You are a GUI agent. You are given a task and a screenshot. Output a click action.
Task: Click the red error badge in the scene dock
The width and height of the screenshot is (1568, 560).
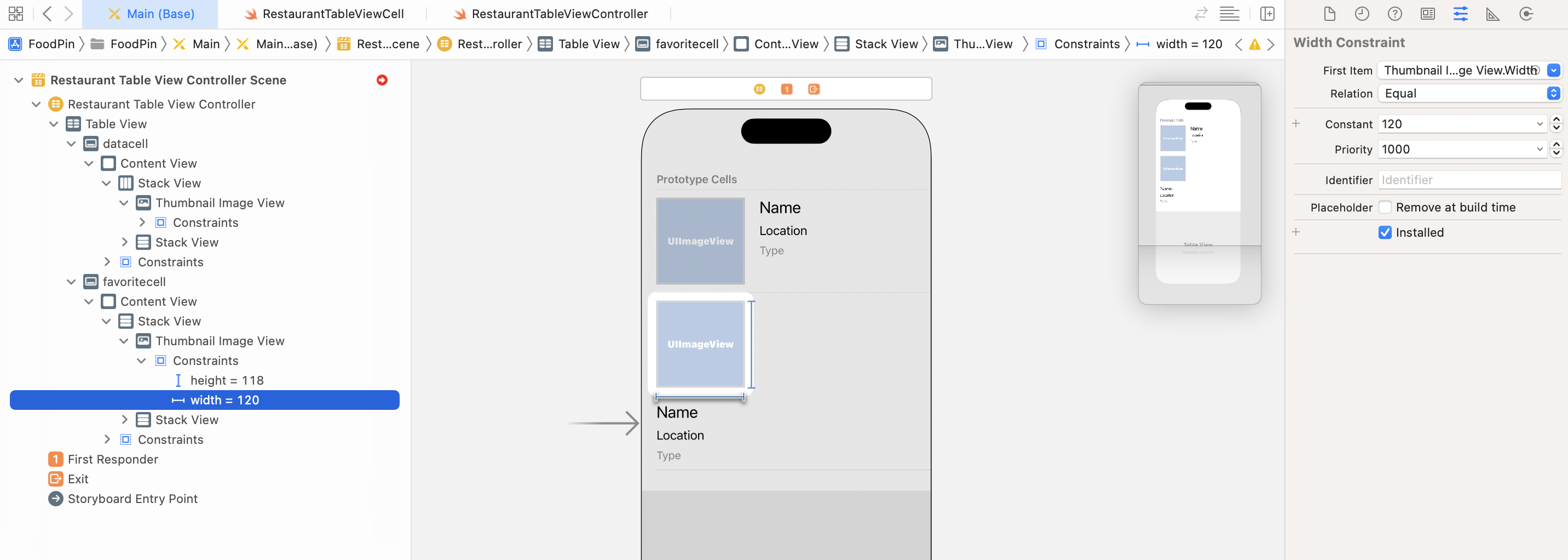382,80
